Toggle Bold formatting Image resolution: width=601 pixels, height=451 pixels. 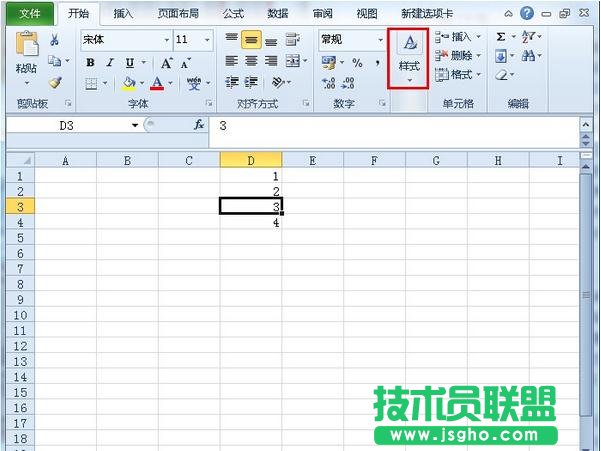point(90,62)
